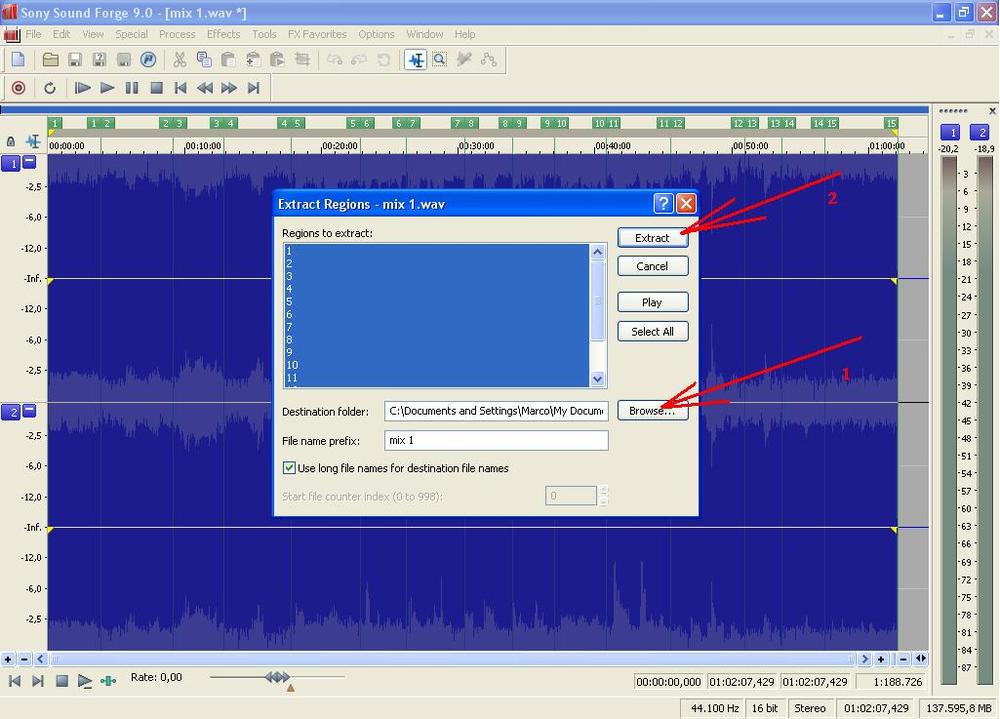Toggle long file names checkbox
The width and height of the screenshot is (1000, 719).
pos(289,468)
